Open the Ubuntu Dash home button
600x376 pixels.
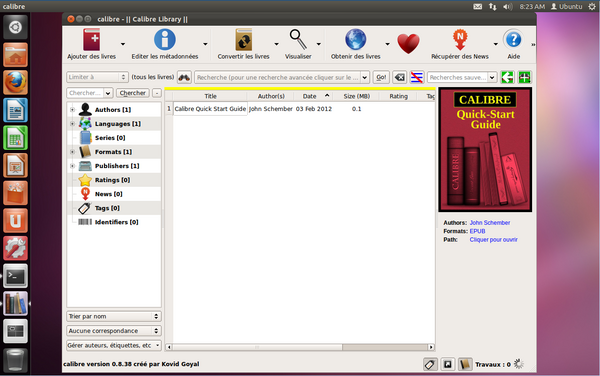tap(15, 27)
